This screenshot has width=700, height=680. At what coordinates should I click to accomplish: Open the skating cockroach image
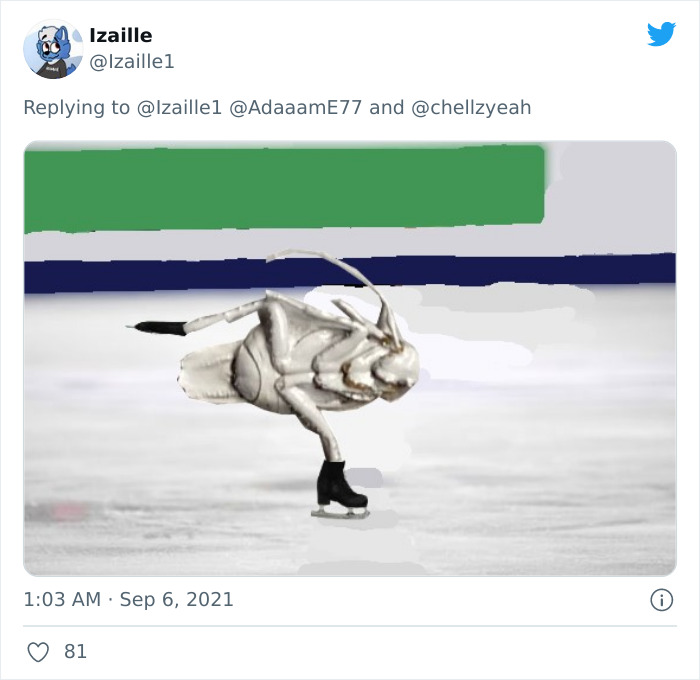tap(350, 400)
